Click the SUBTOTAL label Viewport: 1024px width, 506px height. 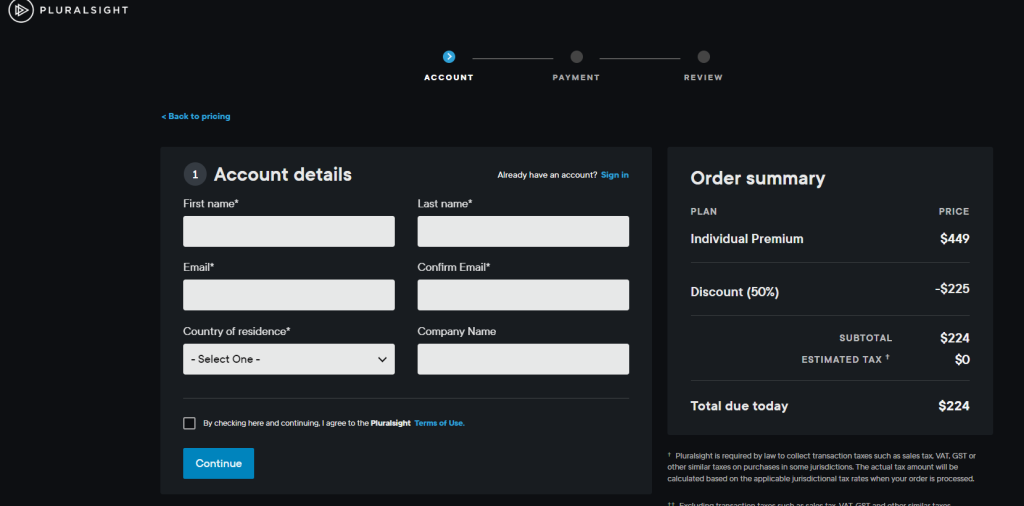pos(865,338)
